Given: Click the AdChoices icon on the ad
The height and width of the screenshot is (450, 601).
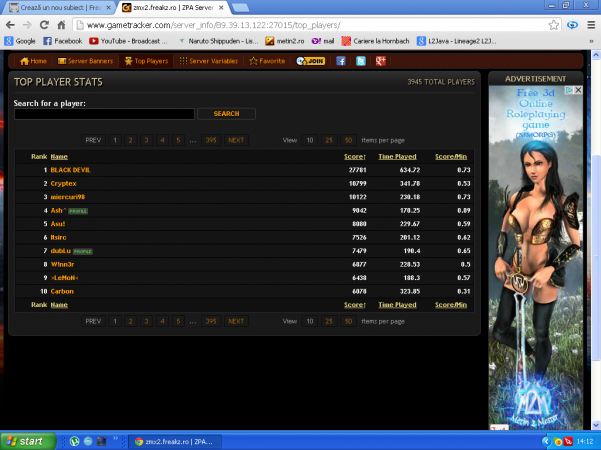Looking at the screenshot, I should click(570, 90).
